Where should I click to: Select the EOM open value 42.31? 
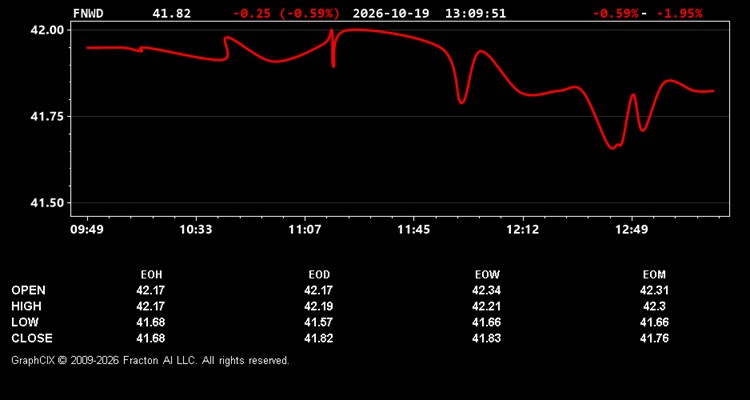pyautogui.click(x=654, y=290)
